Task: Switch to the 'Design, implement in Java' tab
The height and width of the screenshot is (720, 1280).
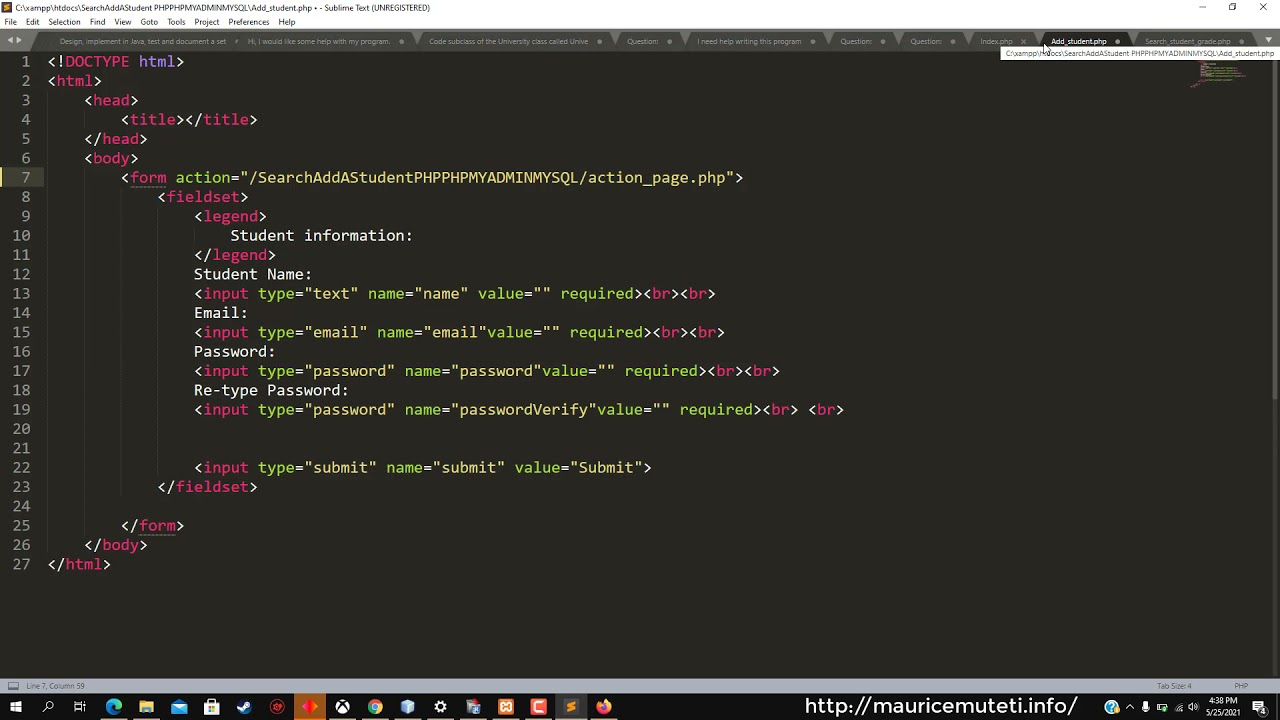Action: click(143, 41)
